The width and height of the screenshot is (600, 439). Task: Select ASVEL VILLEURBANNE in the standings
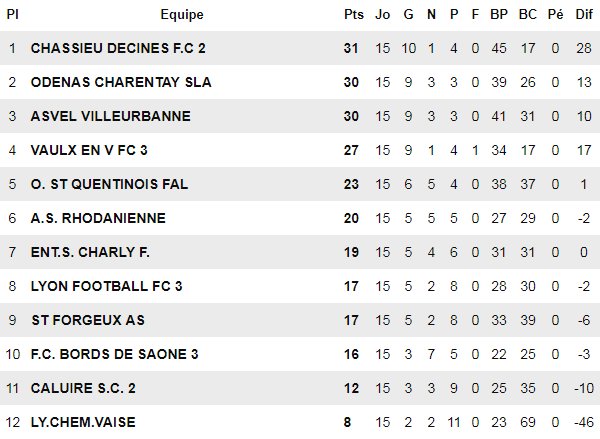click(110, 116)
